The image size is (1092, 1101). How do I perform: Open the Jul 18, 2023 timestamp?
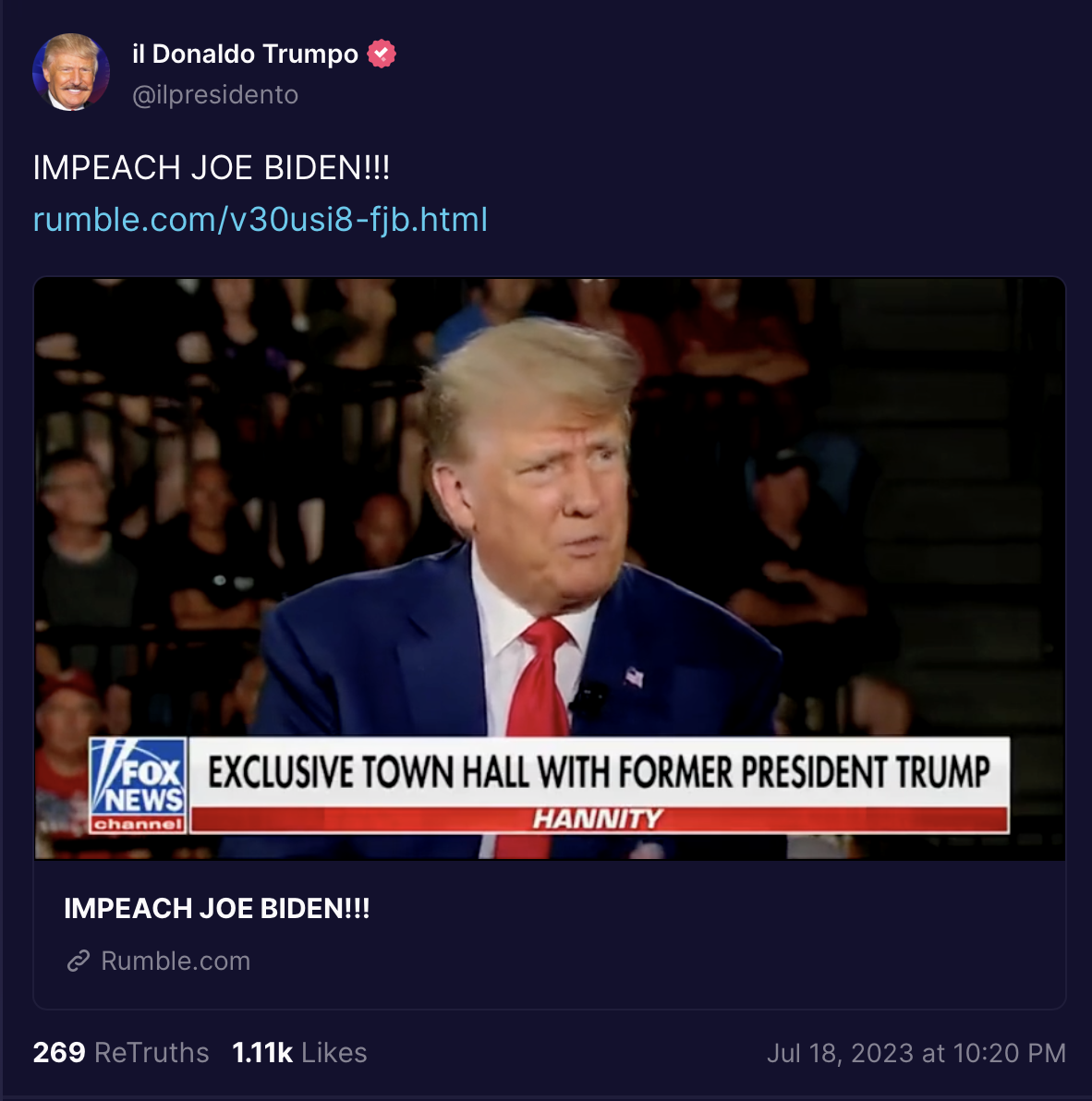tap(916, 1053)
